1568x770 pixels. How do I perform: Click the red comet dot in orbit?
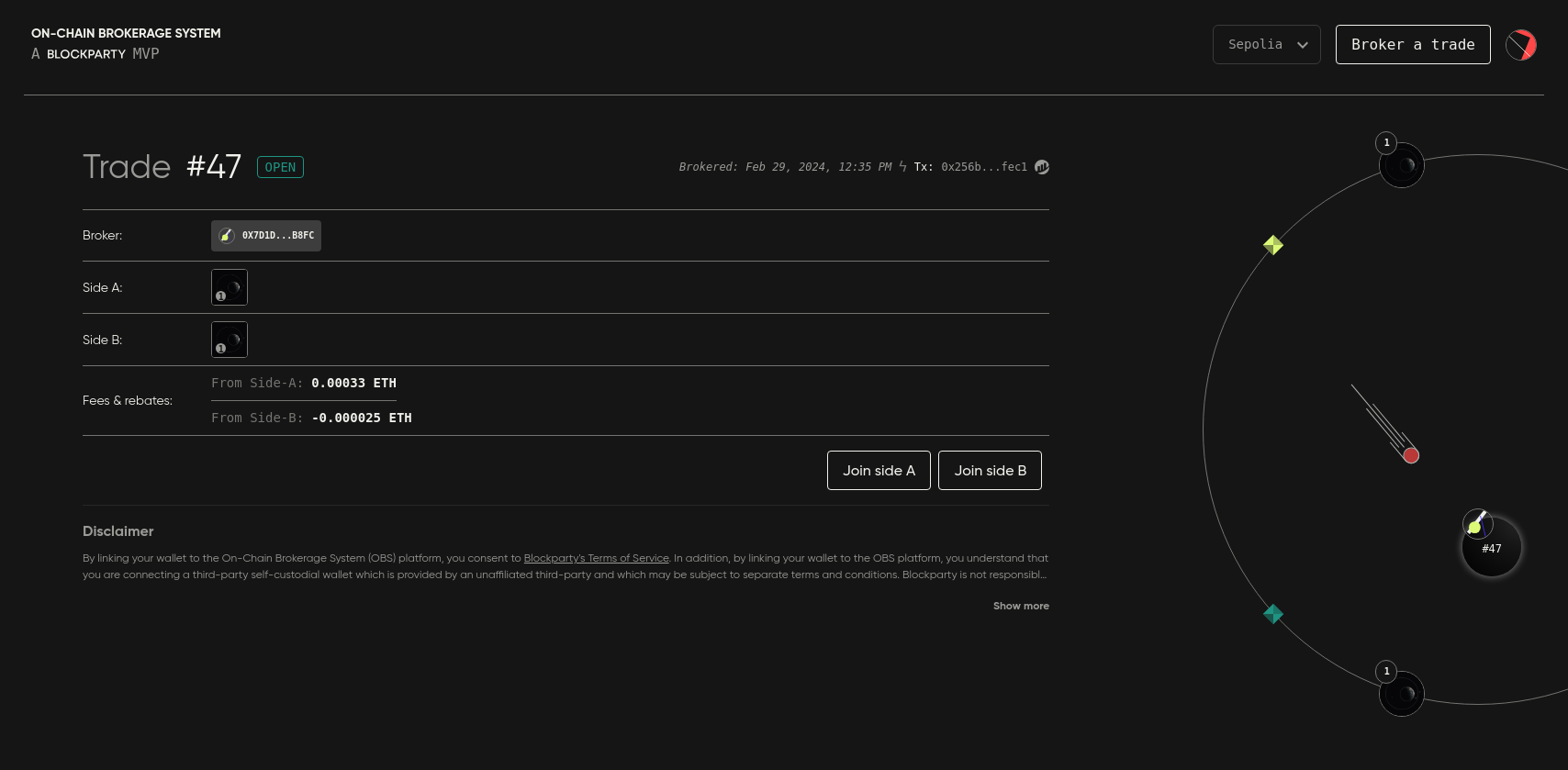coord(1411,455)
